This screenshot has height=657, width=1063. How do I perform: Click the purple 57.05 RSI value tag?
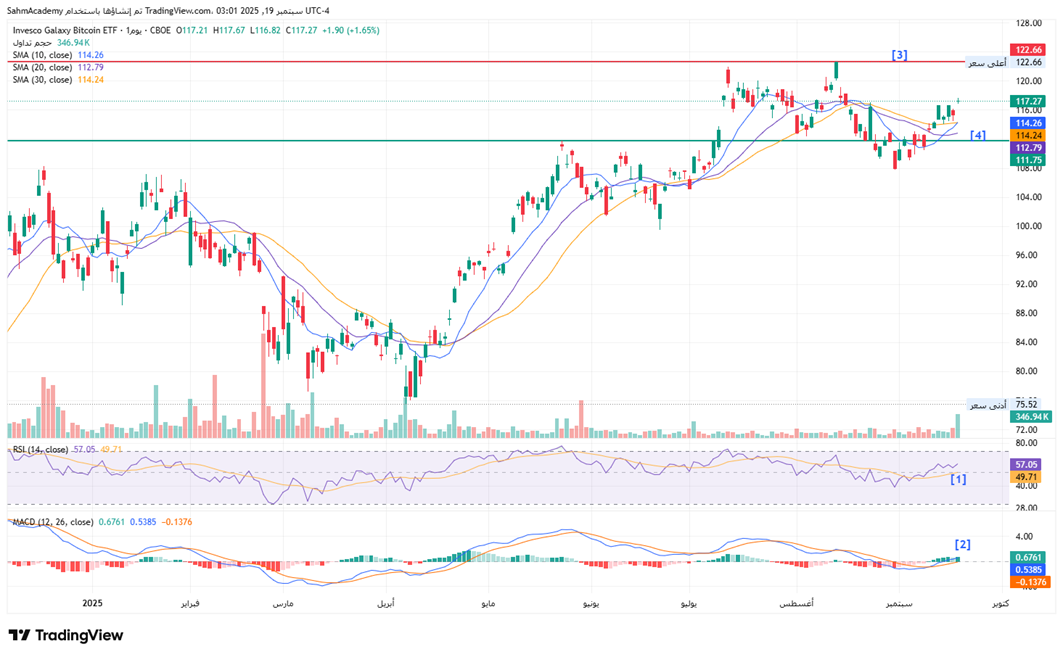click(x=1028, y=465)
